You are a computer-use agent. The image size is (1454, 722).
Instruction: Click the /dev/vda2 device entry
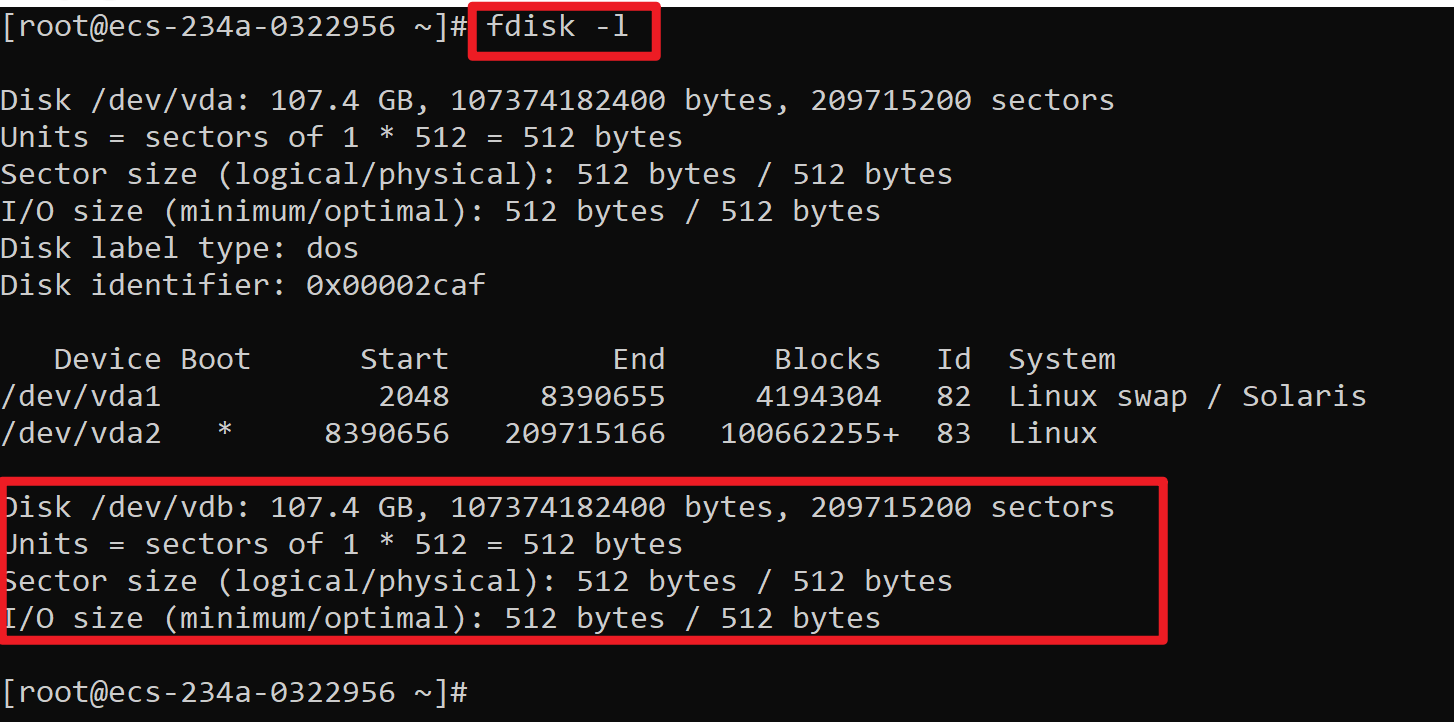[x=80, y=434]
